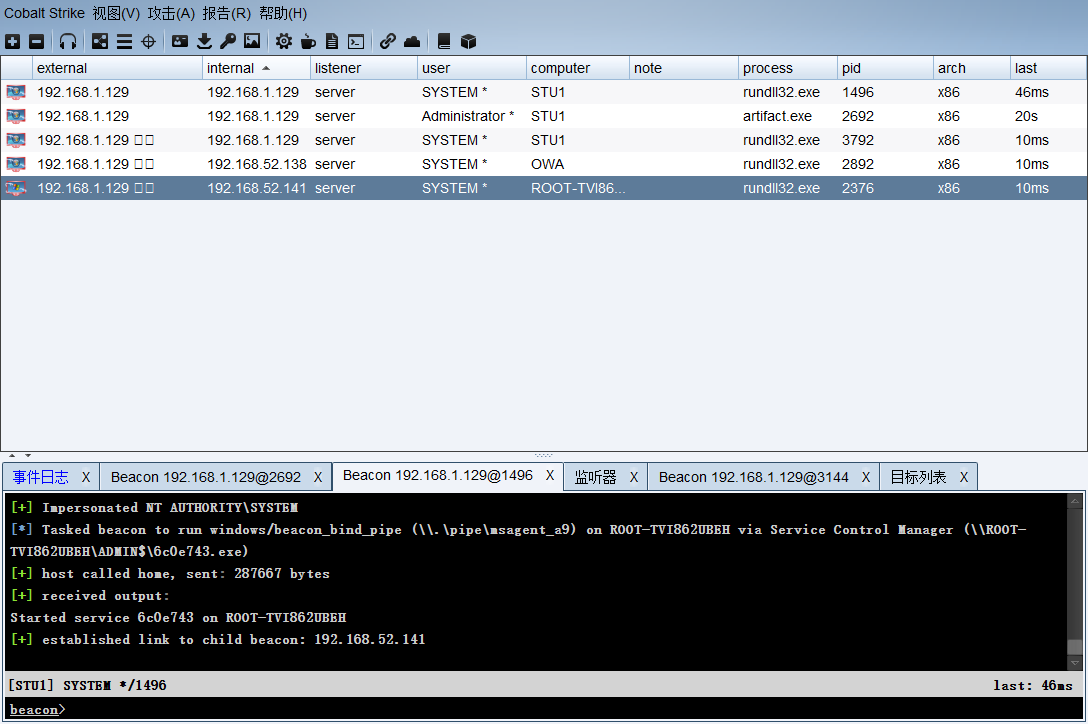Click the minus icon to disconnect from server
1088x724 pixels.
pos(37,42)
